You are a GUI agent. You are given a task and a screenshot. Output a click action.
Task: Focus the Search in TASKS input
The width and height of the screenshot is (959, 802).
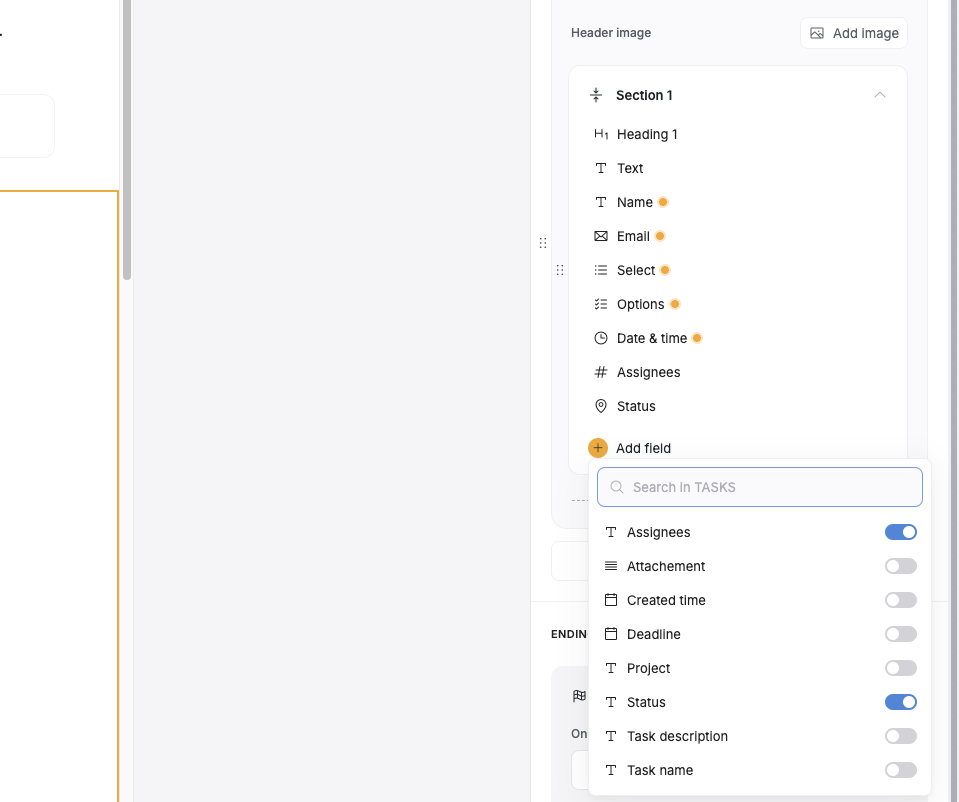[760, 487]
